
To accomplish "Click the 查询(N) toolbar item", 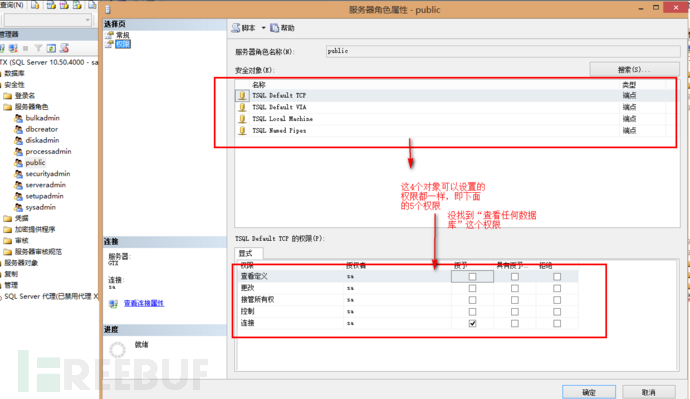I will (x=12, y=5).
